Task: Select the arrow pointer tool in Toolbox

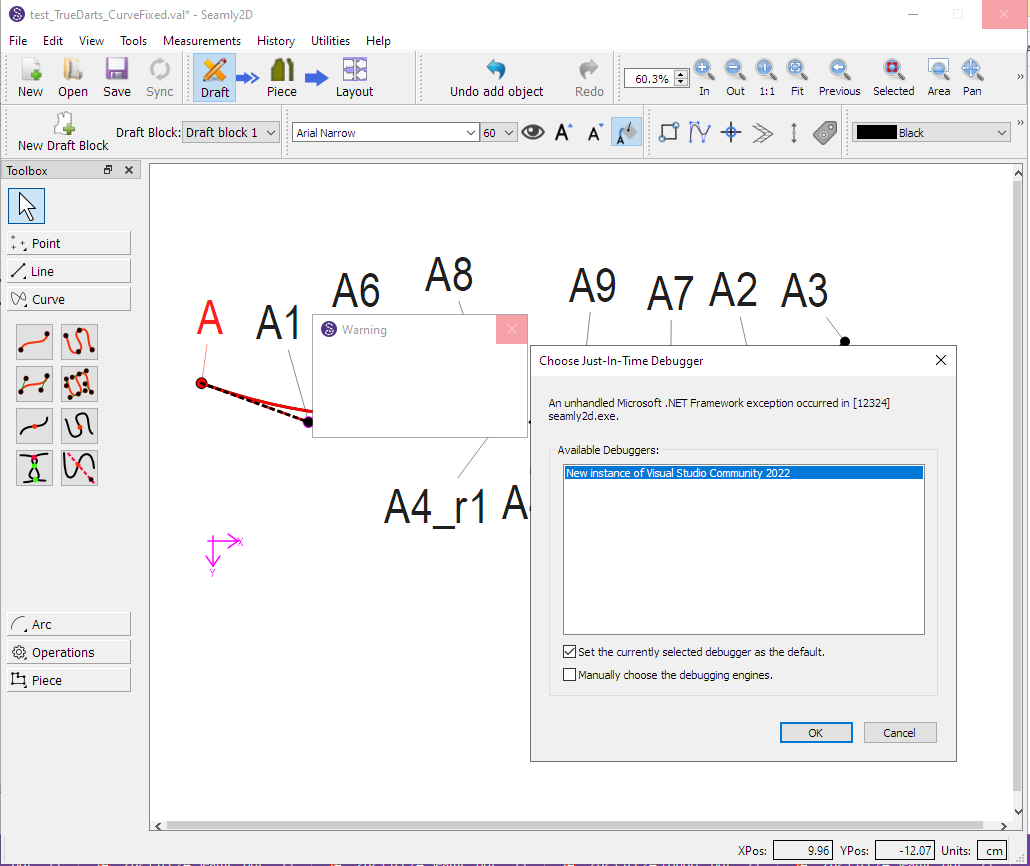Action: click(x=26, y=206)
